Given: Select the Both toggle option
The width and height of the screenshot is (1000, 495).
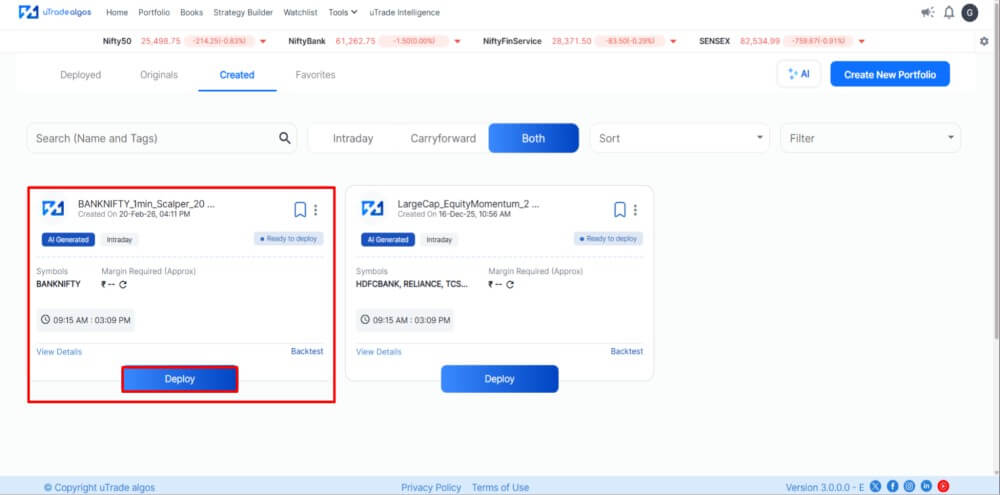Looking at the screenshot, I should point(534,138).
